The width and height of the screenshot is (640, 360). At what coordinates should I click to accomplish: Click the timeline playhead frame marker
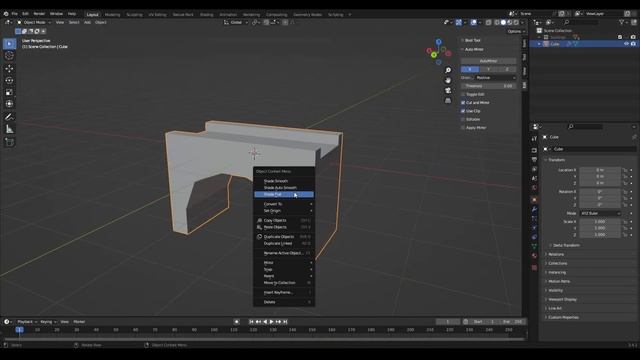coord(20,330)
